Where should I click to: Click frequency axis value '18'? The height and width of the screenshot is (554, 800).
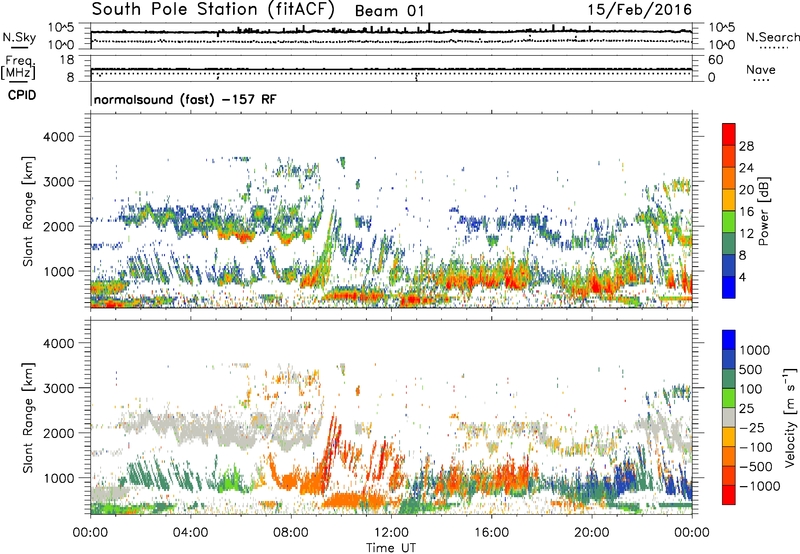point(67,60)
